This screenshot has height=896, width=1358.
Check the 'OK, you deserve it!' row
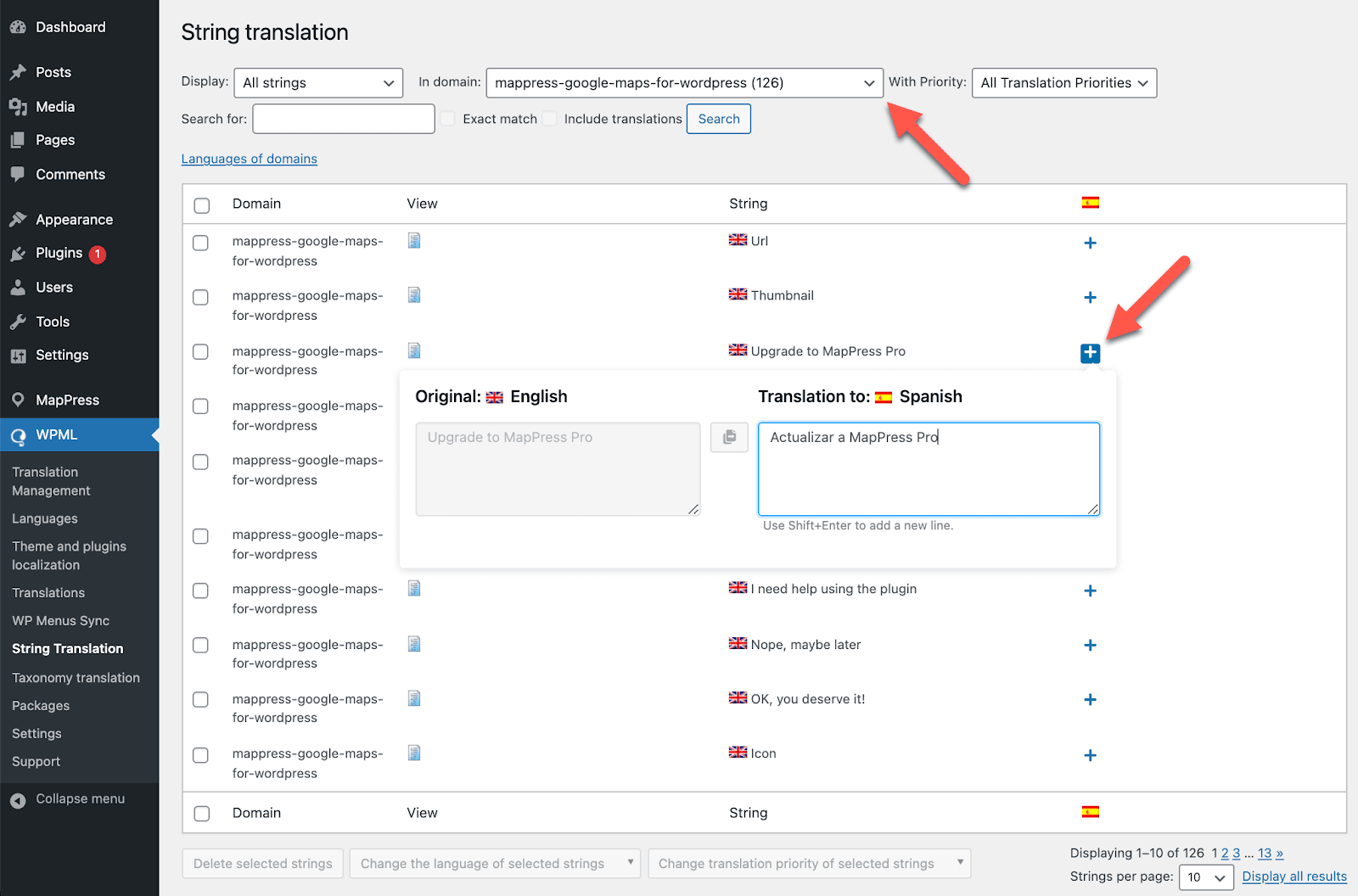pyautogui.click(x=201, y=699)
